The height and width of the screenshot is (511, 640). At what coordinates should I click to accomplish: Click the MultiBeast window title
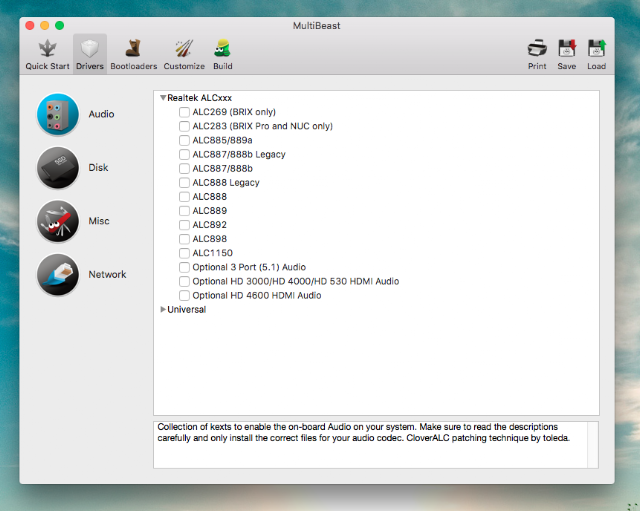coord(316,26)
